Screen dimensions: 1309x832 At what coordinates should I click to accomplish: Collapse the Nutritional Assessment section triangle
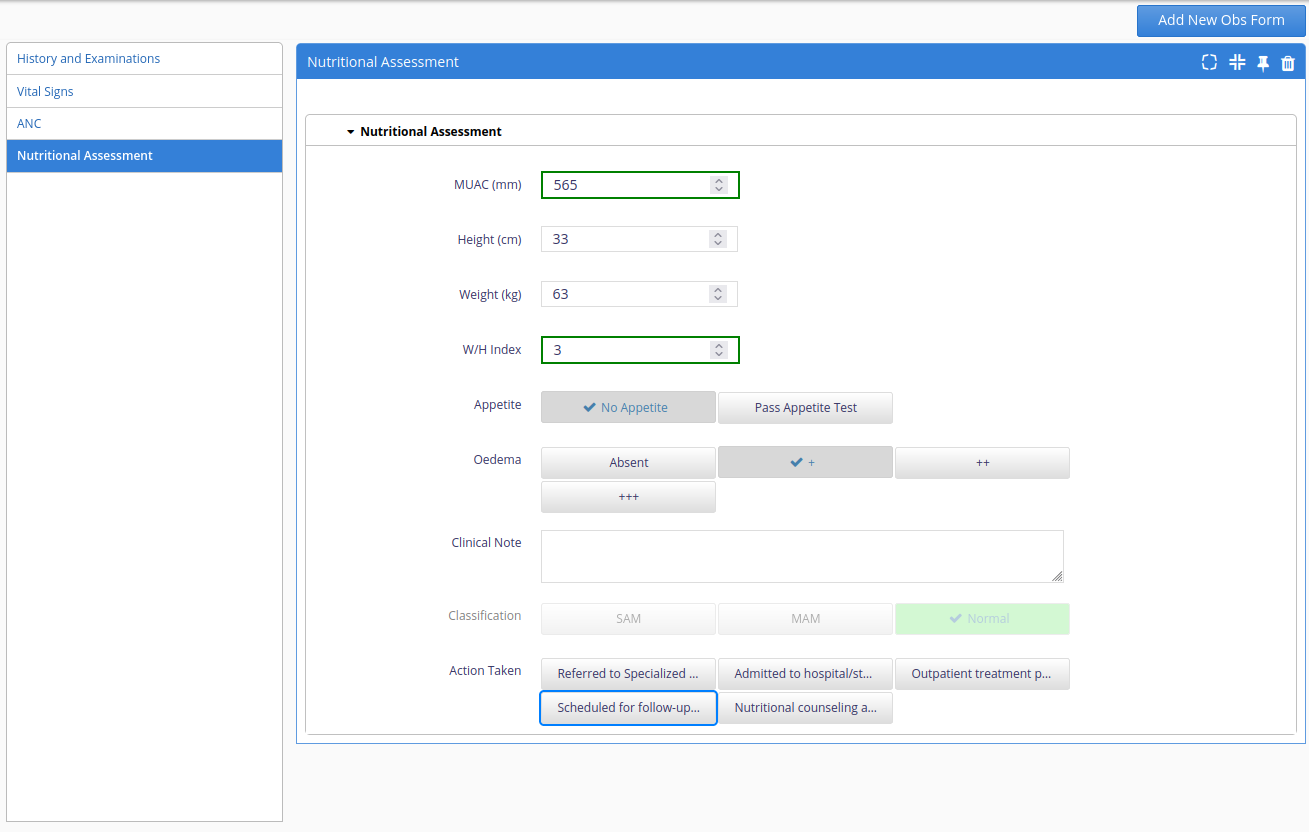coord(351,132)
